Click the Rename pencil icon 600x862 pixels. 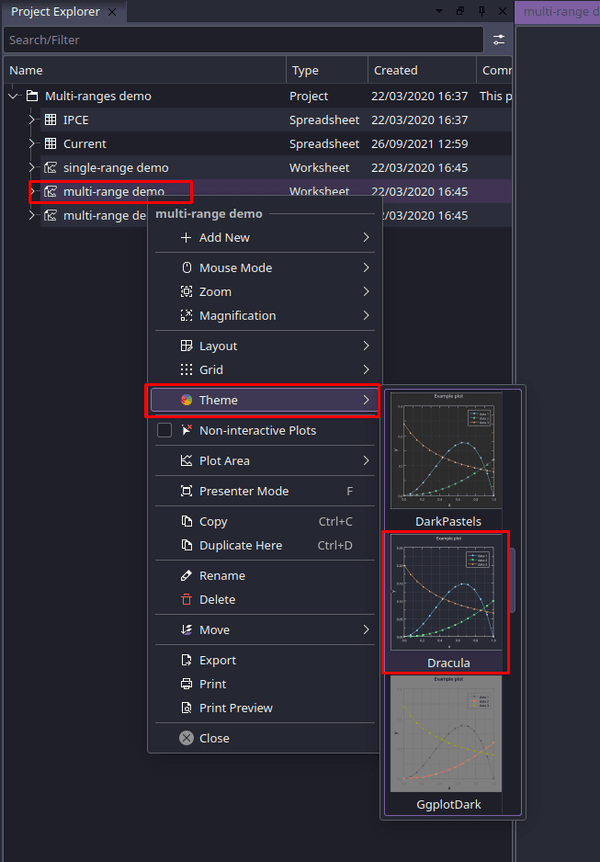coord(186,576)
